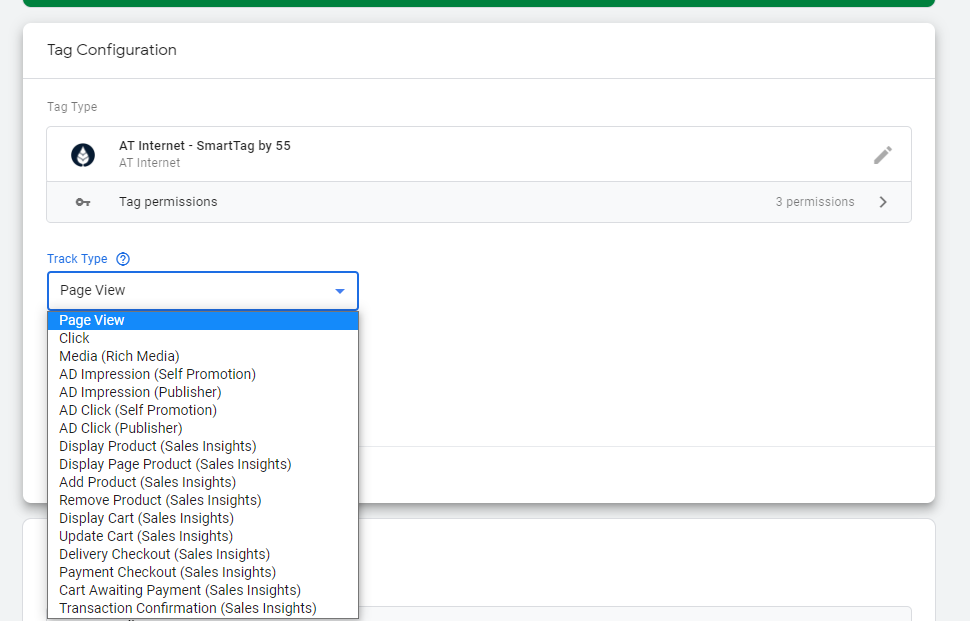Choose AD Click (Self Promotion)
Screen dimensions: 970x621
[138, 410]
